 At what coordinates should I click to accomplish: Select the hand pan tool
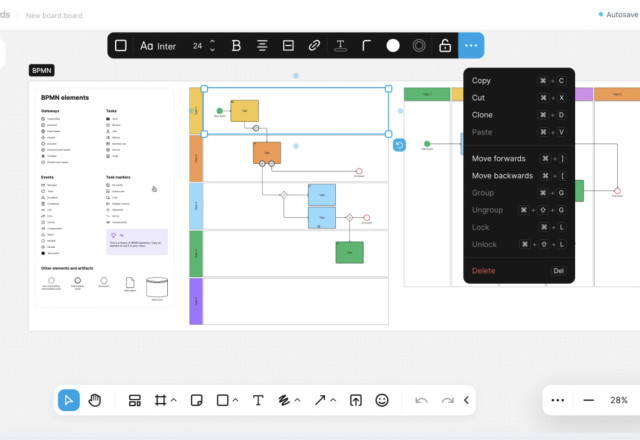[x=95, y=400]
